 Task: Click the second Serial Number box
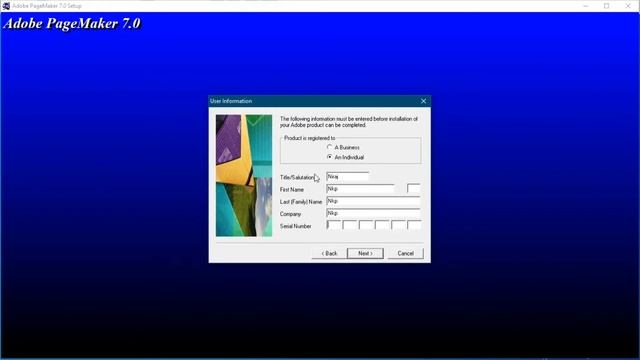point(350,225)
